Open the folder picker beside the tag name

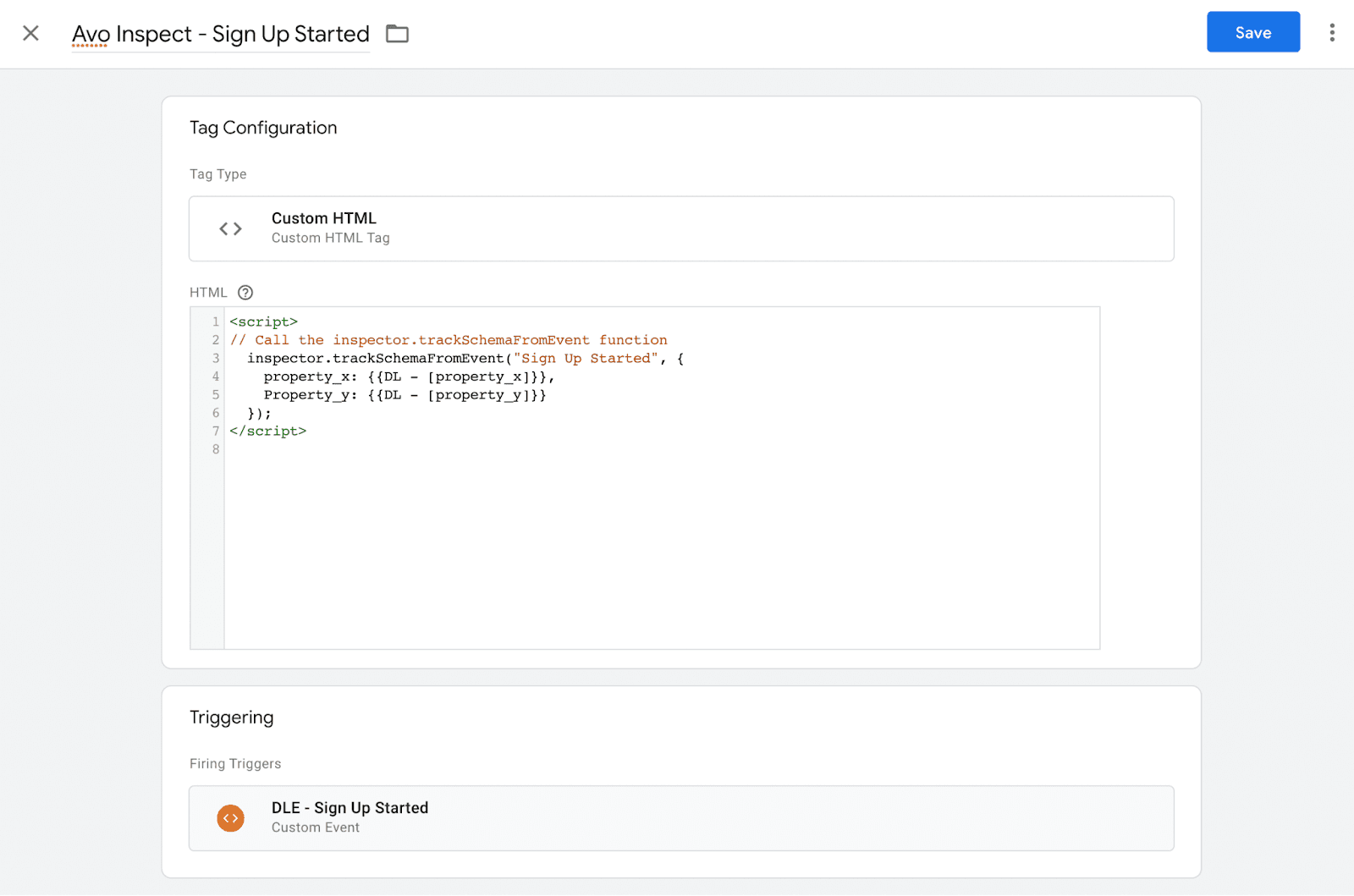click(x=397, y=33)
